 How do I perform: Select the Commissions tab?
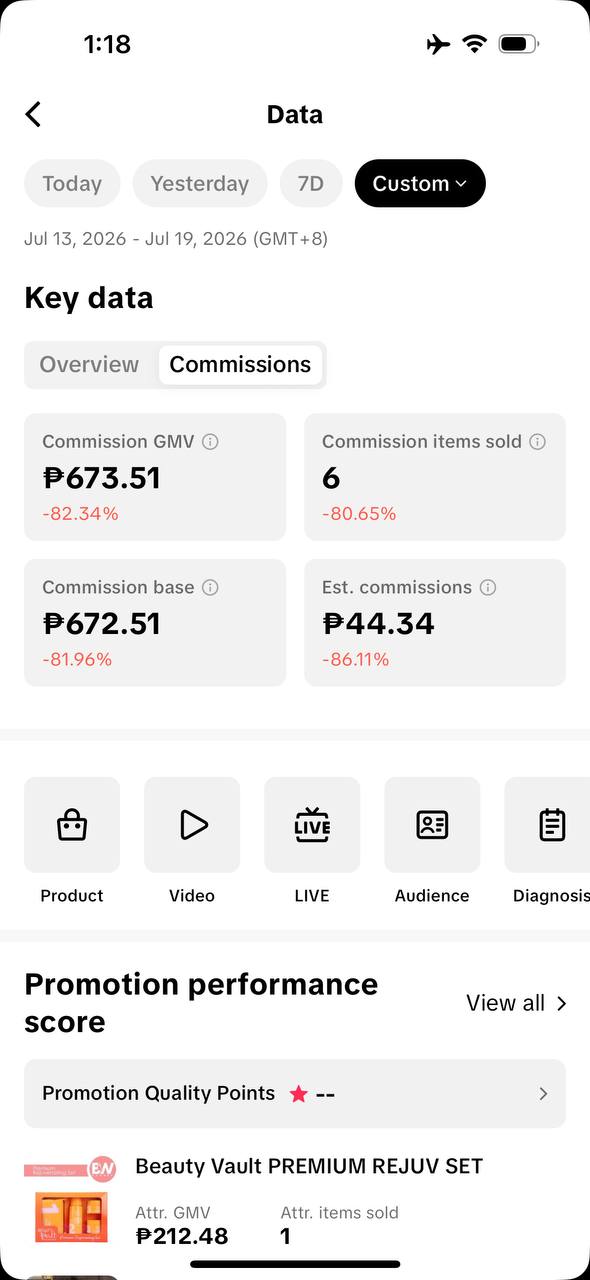(240, 364)
